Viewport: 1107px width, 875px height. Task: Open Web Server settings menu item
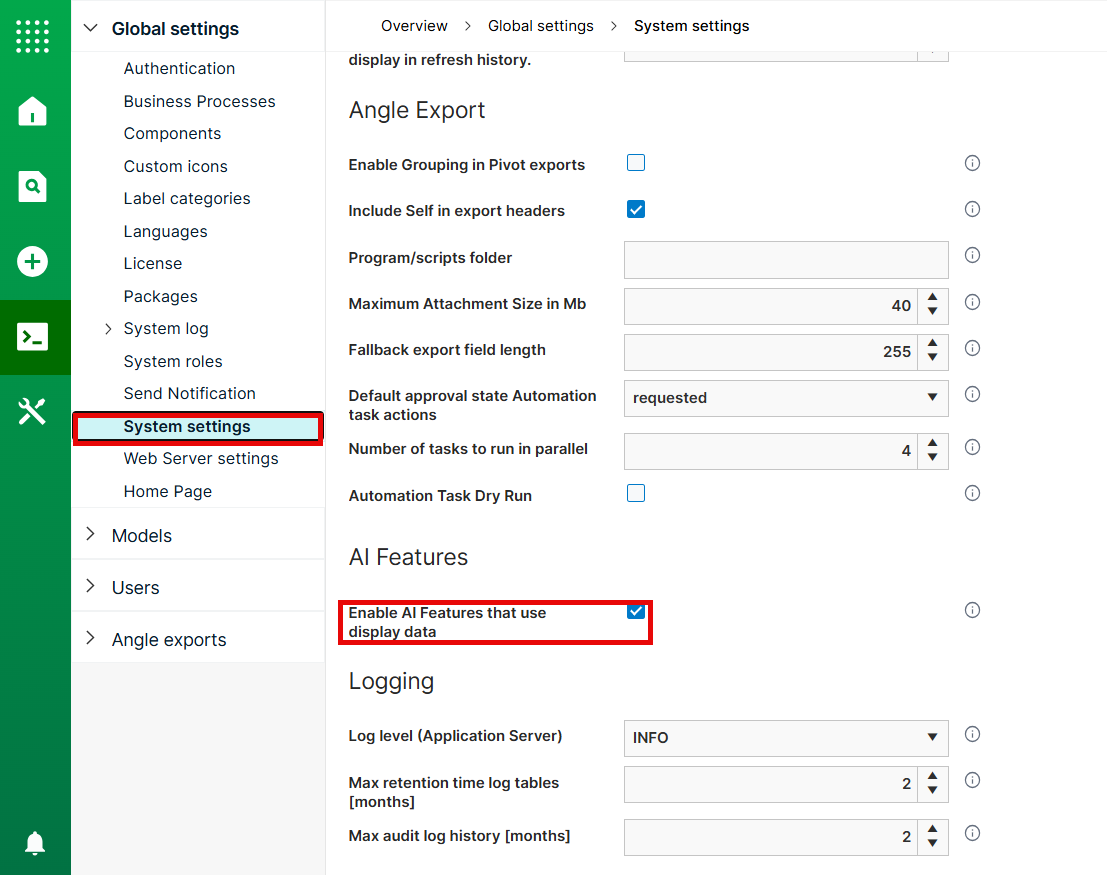click(x=201, y=459)
